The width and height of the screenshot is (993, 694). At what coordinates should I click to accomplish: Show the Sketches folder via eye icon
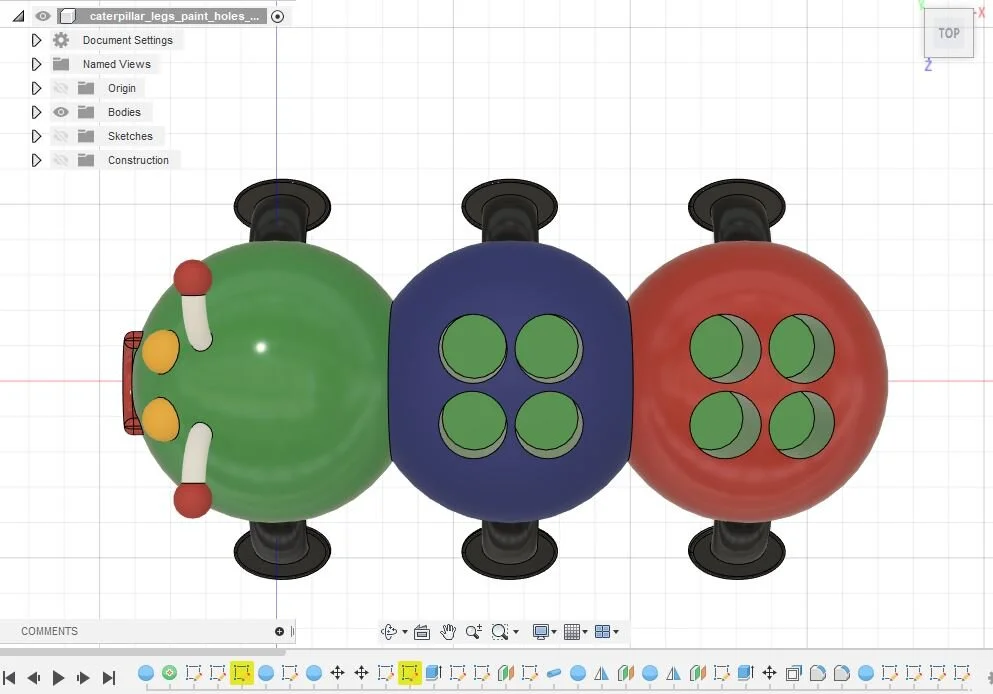tap(60, 136)
